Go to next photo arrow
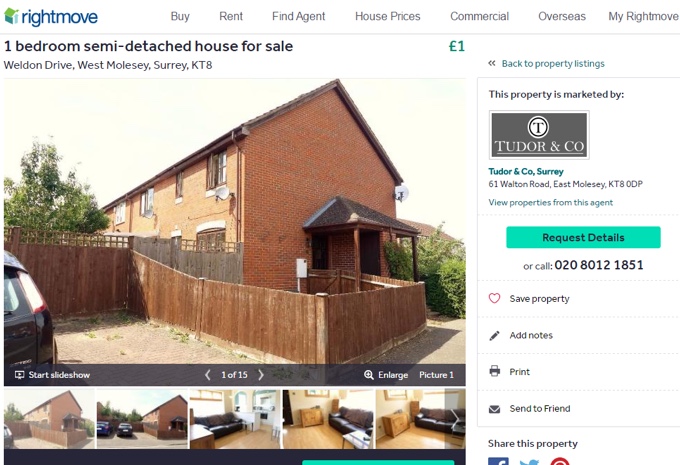The image size is (680, 465). tap(261, 375)
